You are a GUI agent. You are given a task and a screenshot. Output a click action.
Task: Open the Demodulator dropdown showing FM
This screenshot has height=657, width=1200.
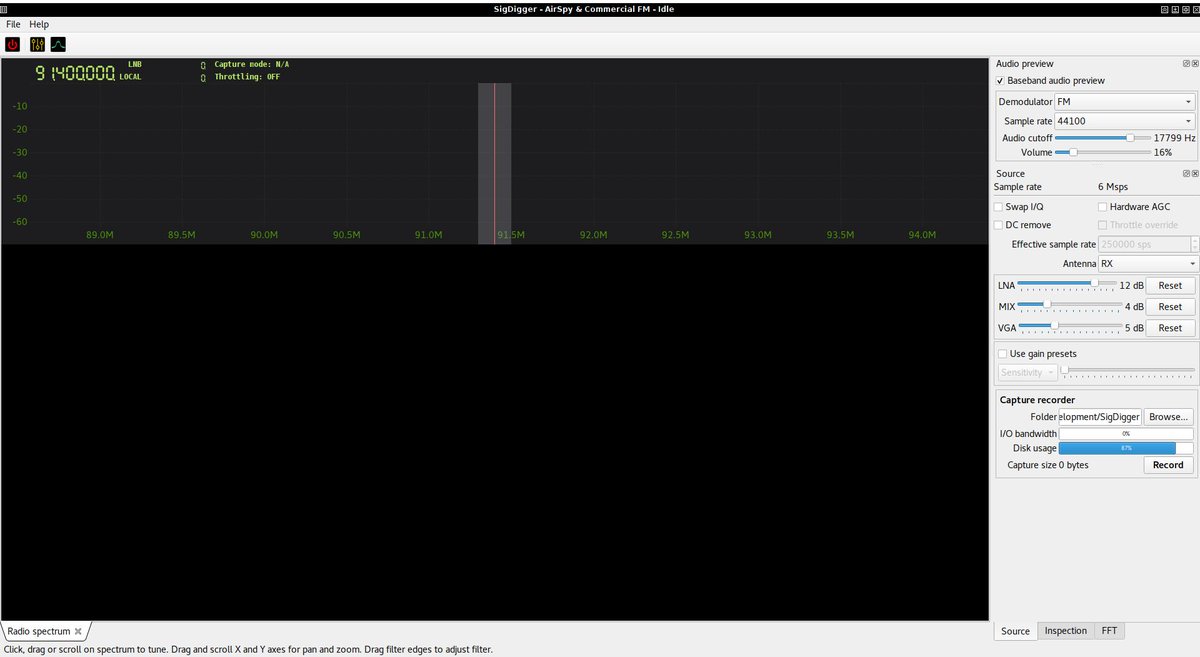pos(1125,101)
